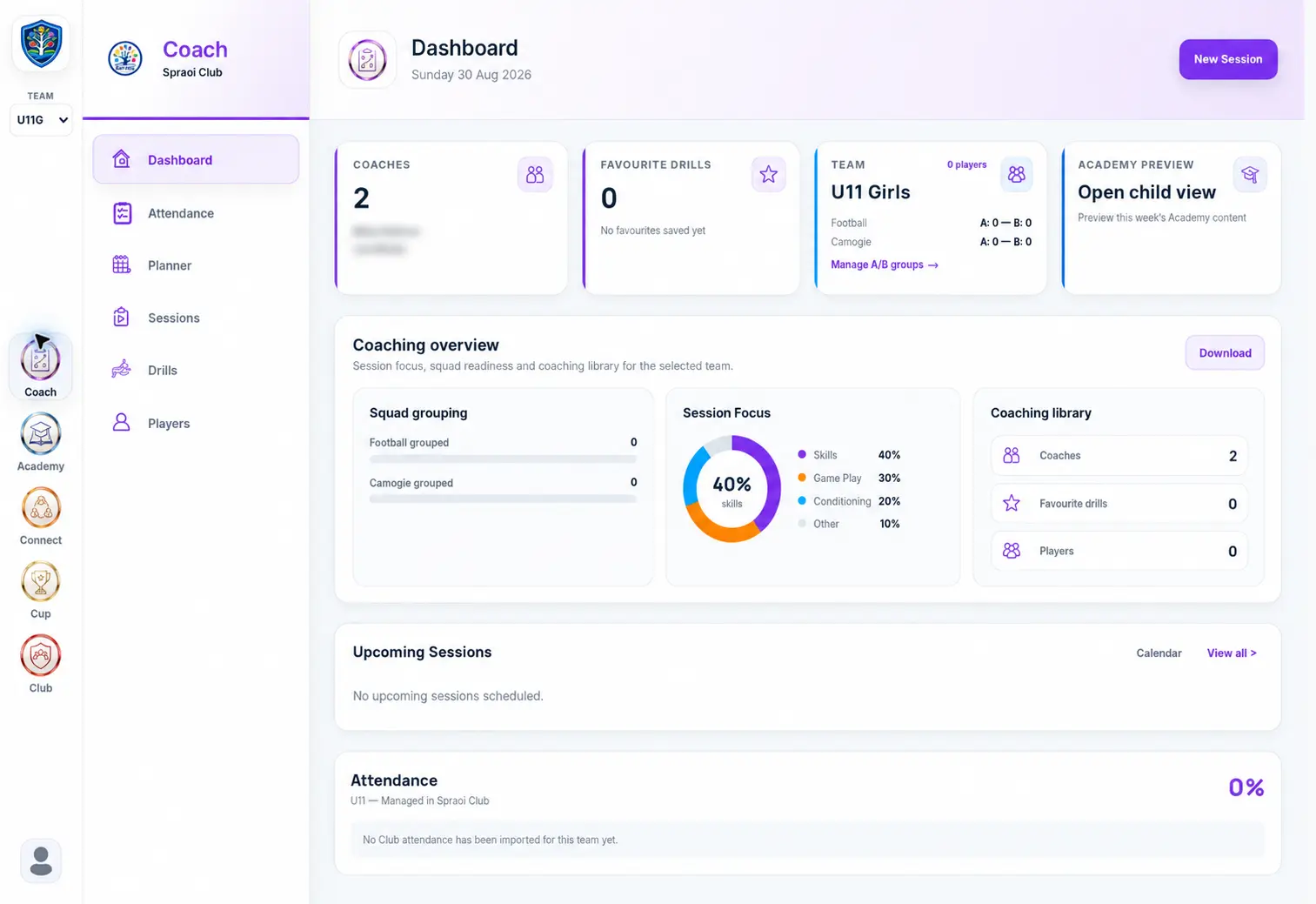Open Sessions from the sidebar
1316x904 pixels.
point(196,318)
